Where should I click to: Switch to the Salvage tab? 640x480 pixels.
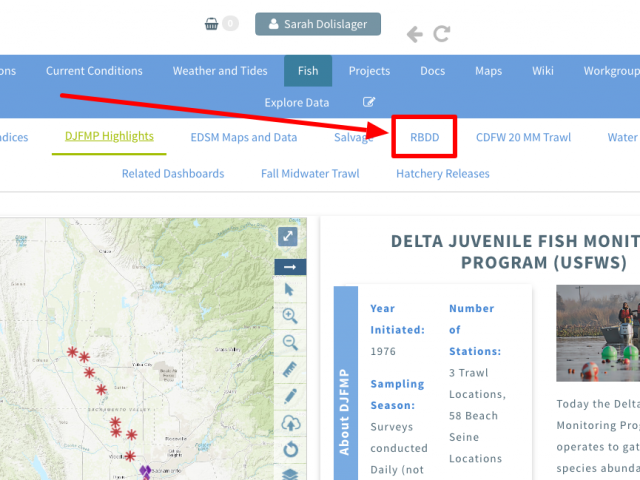click(353, 138)
